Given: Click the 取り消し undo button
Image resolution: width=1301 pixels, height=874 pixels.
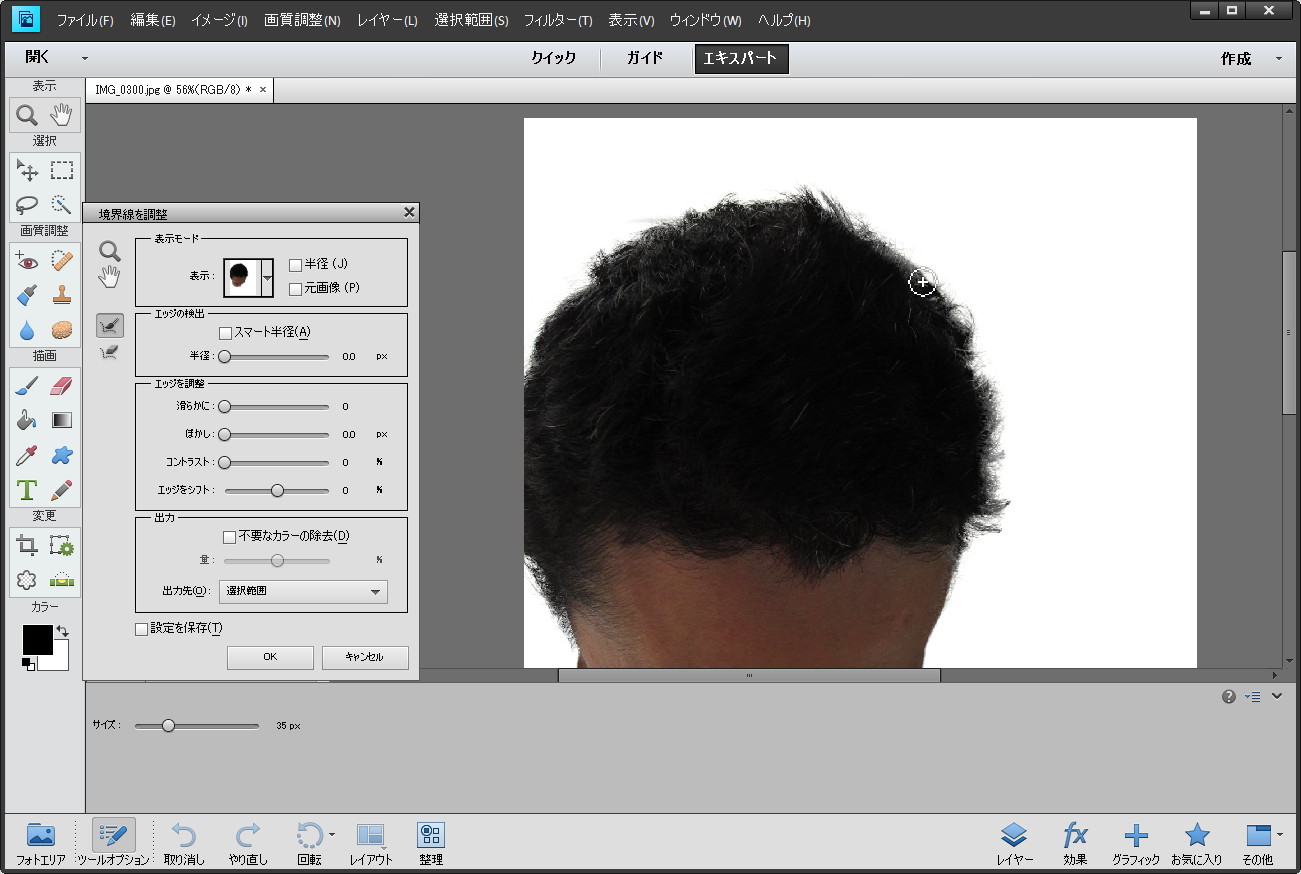Looking at the screenshot, I should point(184,843).
